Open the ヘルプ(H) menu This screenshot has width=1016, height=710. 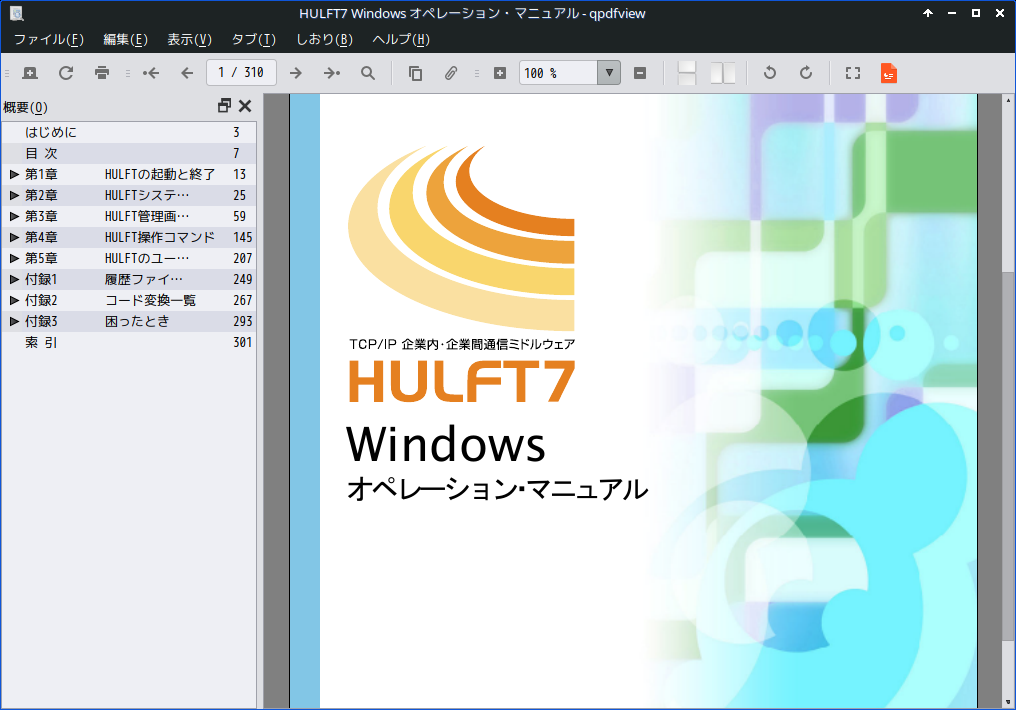pyautogui.click(x=401, y=40)
